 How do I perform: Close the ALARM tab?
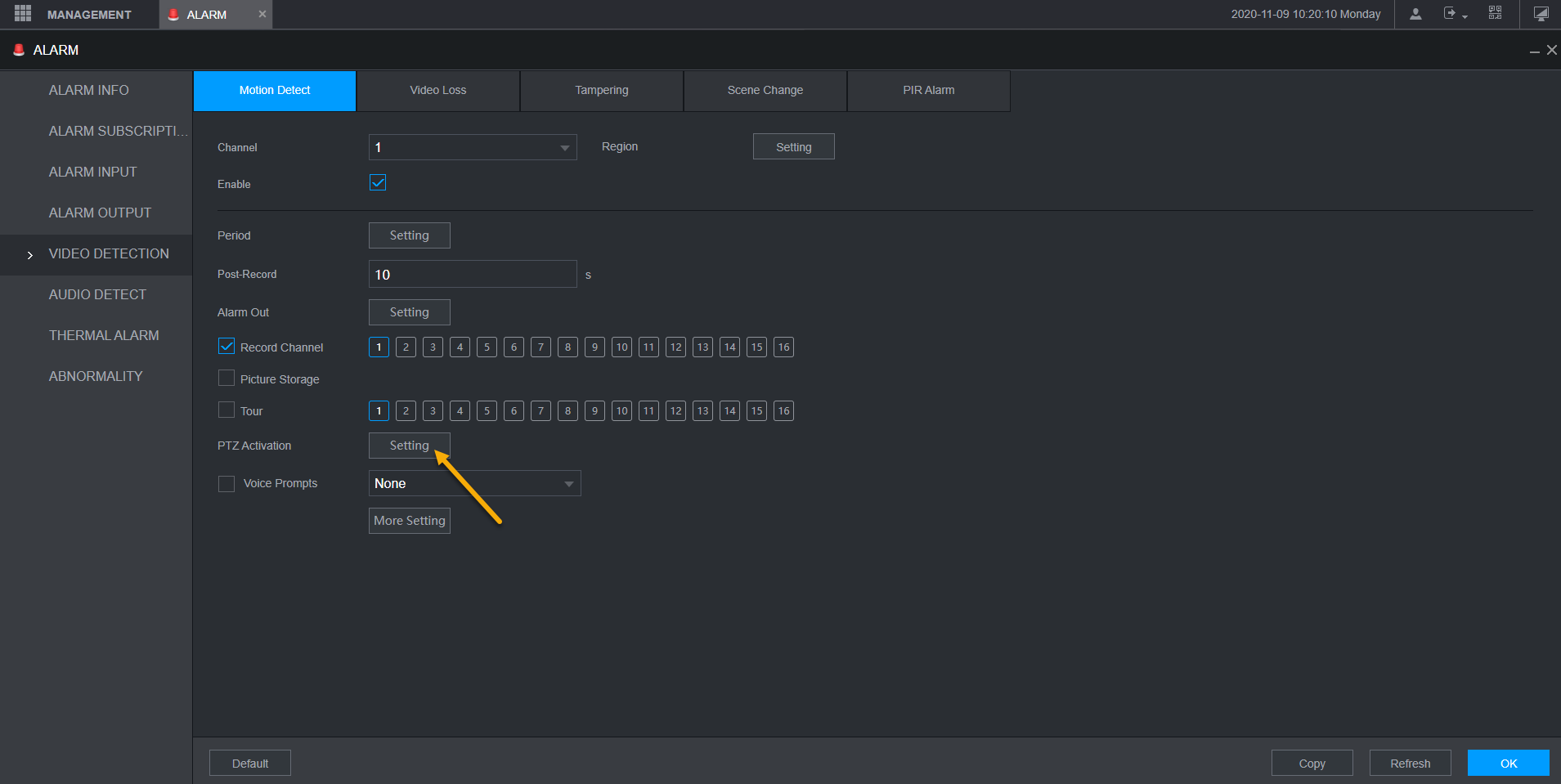coord(262,14)
